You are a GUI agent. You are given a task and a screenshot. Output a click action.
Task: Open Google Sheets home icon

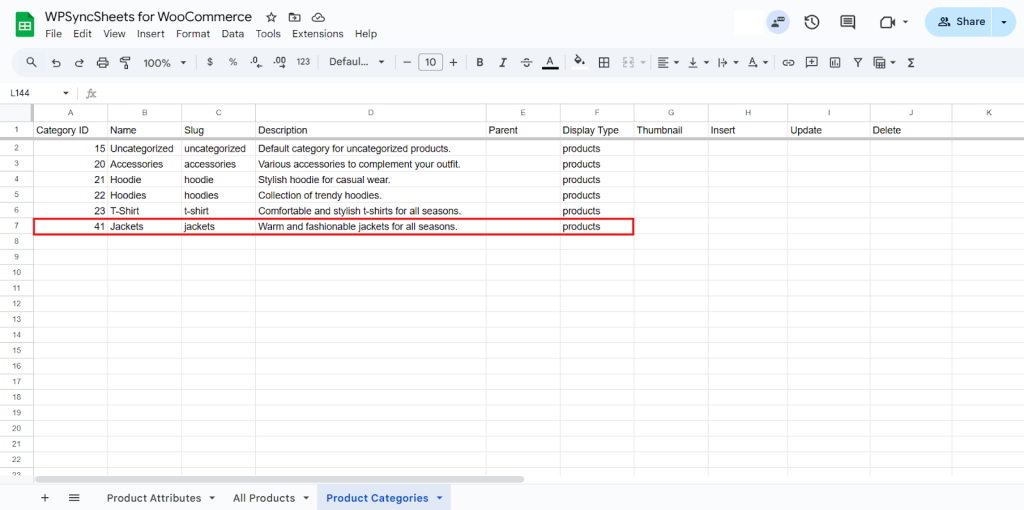coord(25,25)
